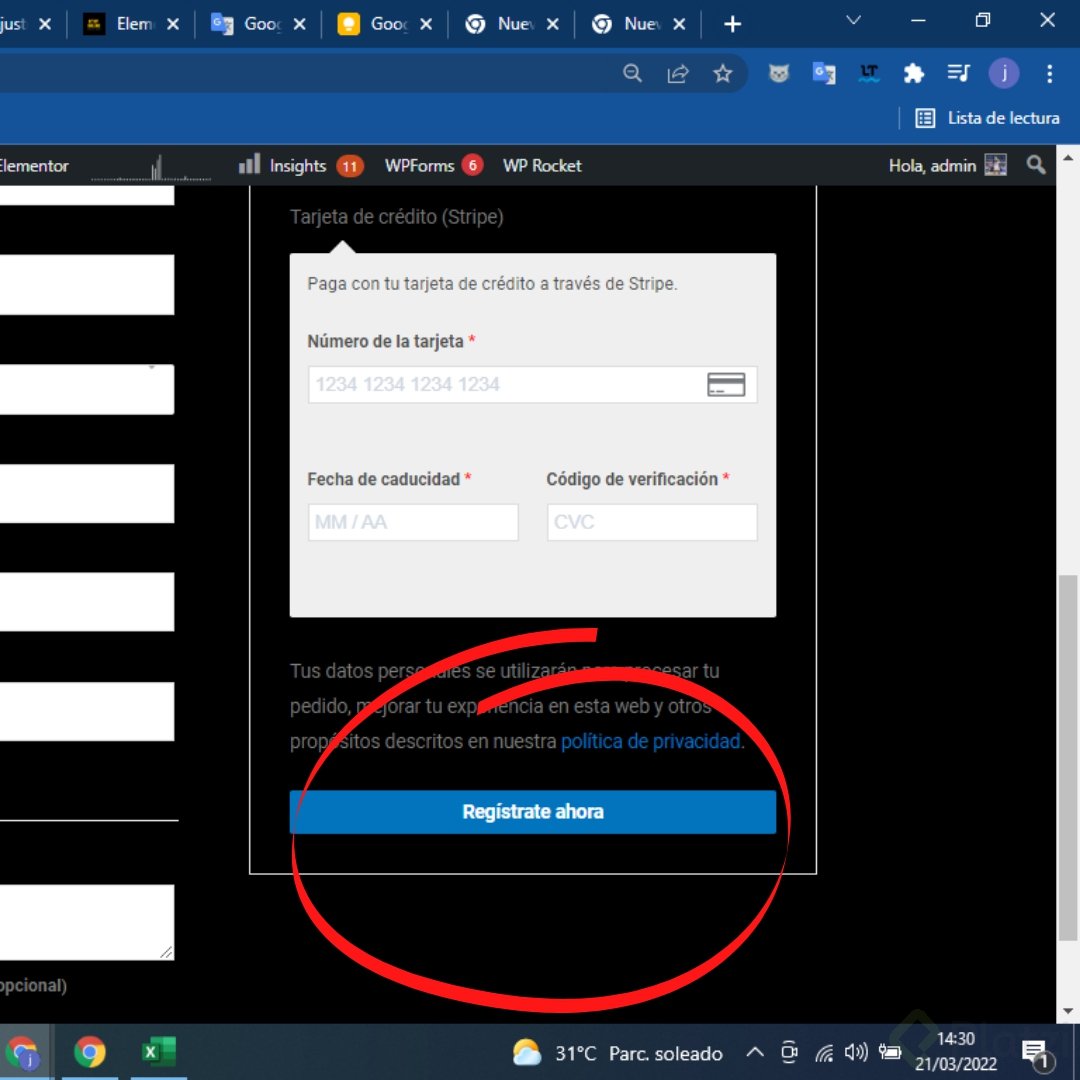Click the clock showing 14:30

[x=955, y=1039]
